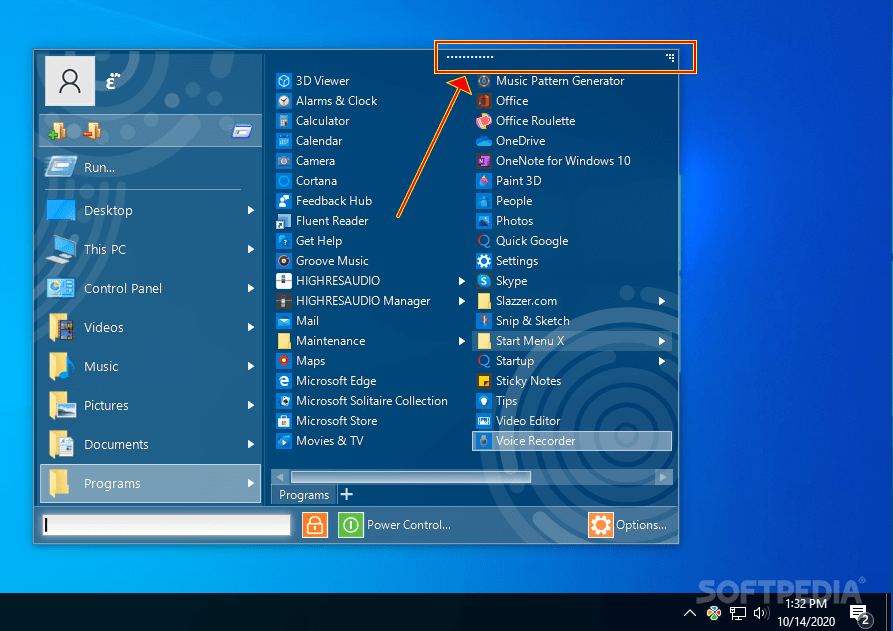Image resolution: width=893 pixels, height=631 pixels.
Task: Click the taskbar clock showing 1:32 PM
Action: pos(806,604)
